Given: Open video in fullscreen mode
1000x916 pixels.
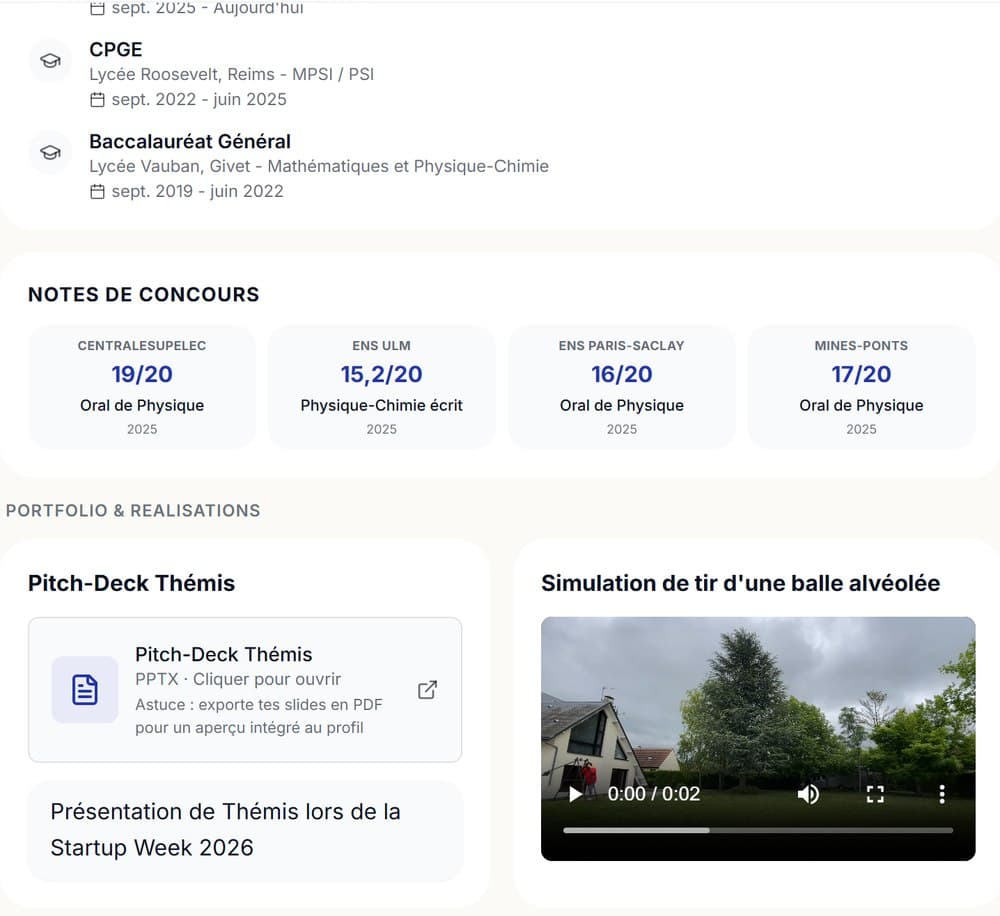Looking at the screenshot, I should point(875,794).
